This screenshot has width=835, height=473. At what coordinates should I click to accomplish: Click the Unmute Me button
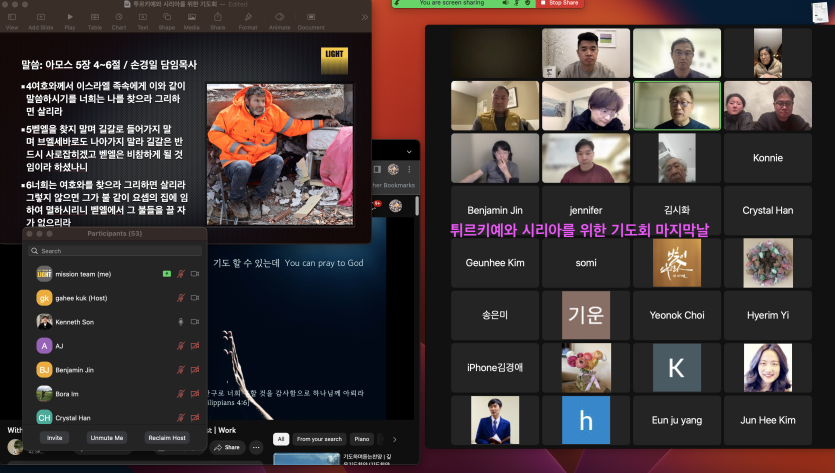tap(107, 438)
